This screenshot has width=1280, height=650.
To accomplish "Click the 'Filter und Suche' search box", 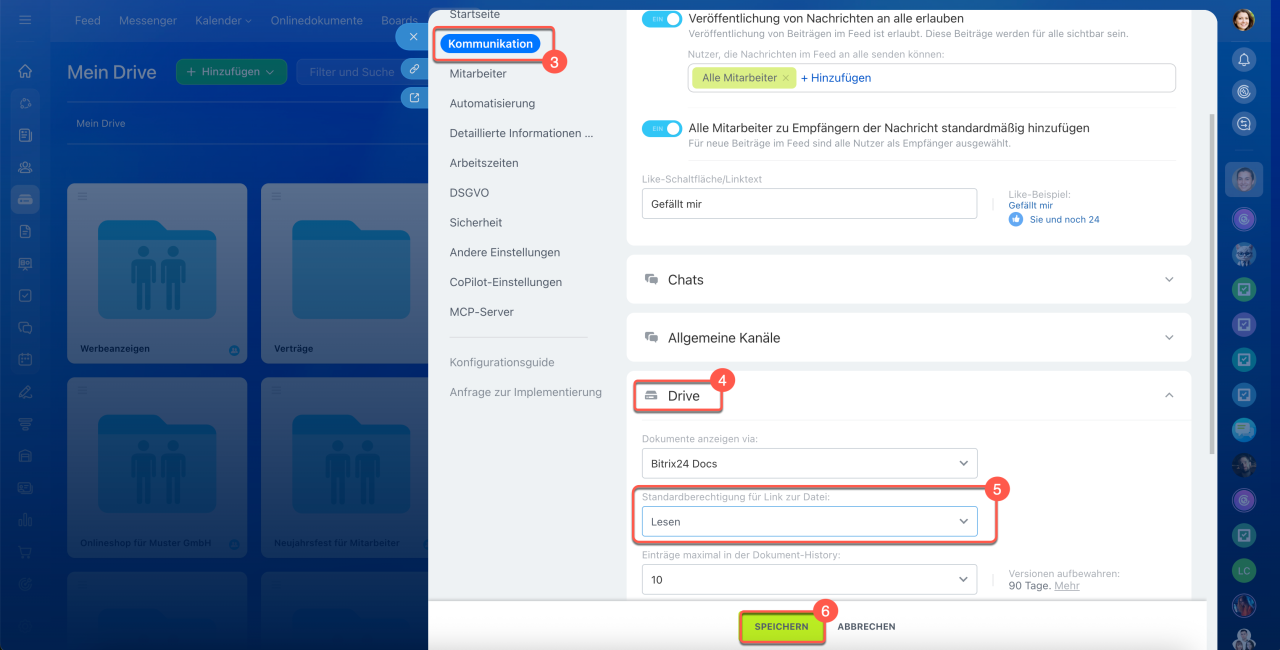I will (x=360, y=72).
